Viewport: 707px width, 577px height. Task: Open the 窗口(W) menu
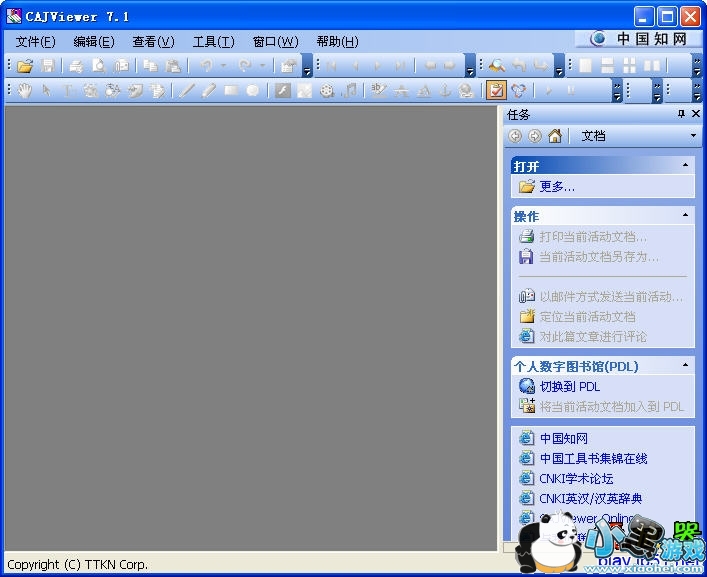click(x=275, y=42)
